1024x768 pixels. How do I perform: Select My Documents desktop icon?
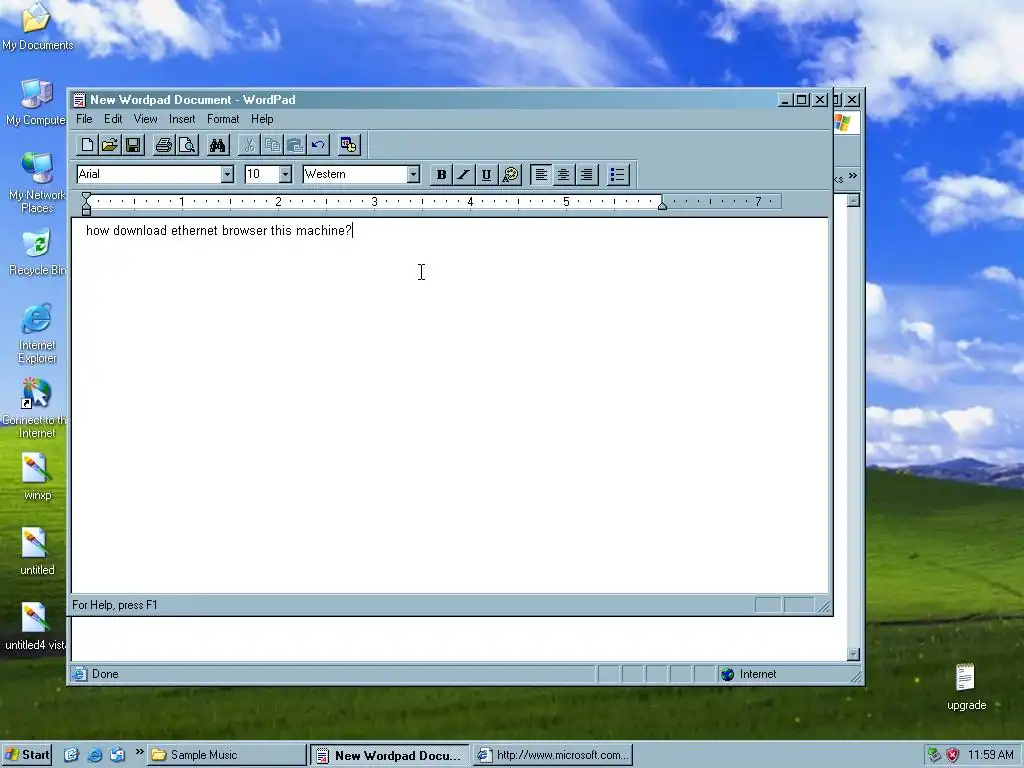pos(37,26)
